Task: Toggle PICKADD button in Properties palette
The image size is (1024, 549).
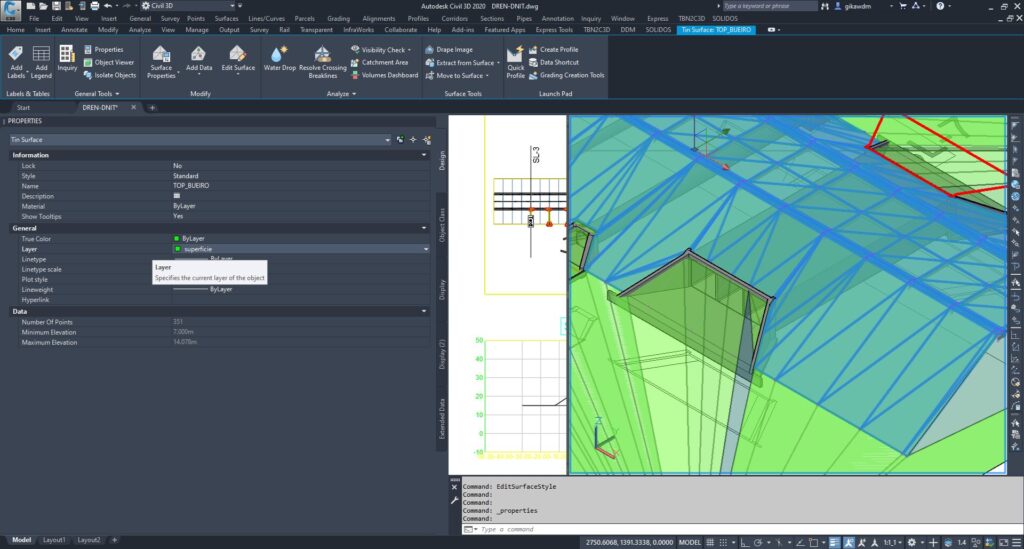Action: pos(400,140)
